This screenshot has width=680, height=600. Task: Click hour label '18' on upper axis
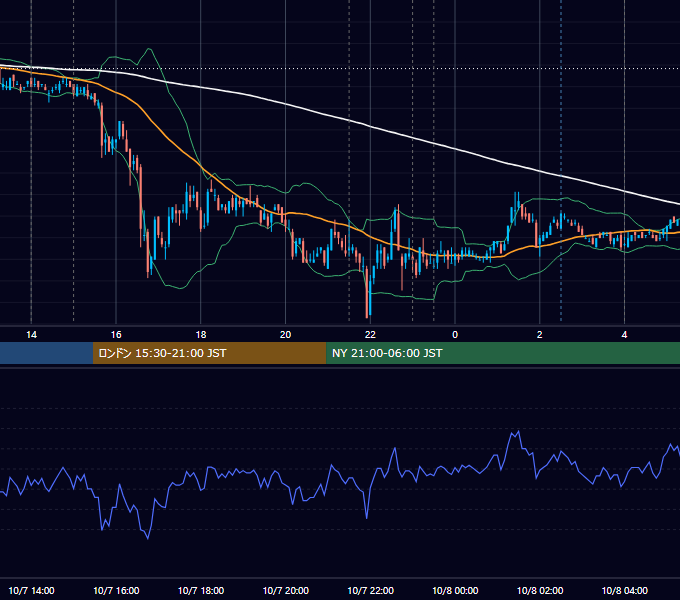pyautogui.click(x=201, y=335)
